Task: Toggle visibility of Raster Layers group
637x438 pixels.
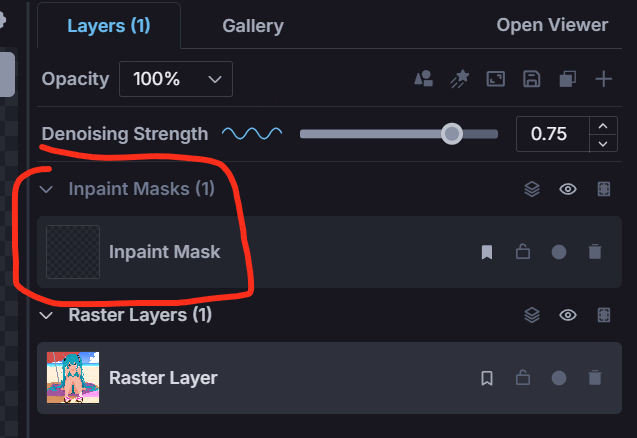Action: click(x=568, y=315)
